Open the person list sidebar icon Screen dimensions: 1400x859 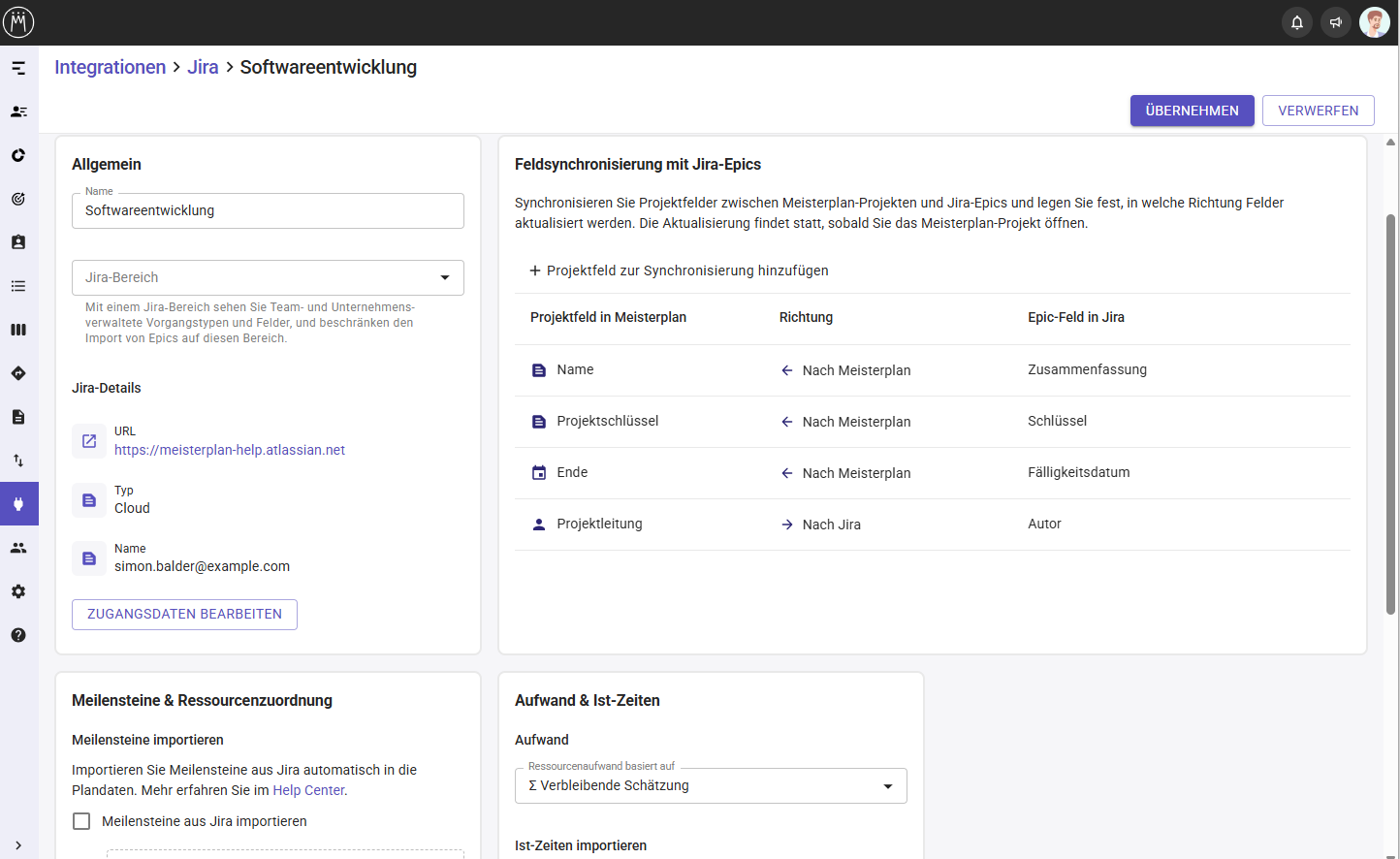click(18, 111)
